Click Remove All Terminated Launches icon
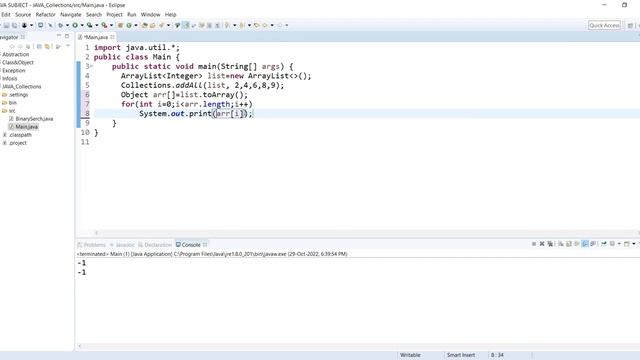 point(550,244)
